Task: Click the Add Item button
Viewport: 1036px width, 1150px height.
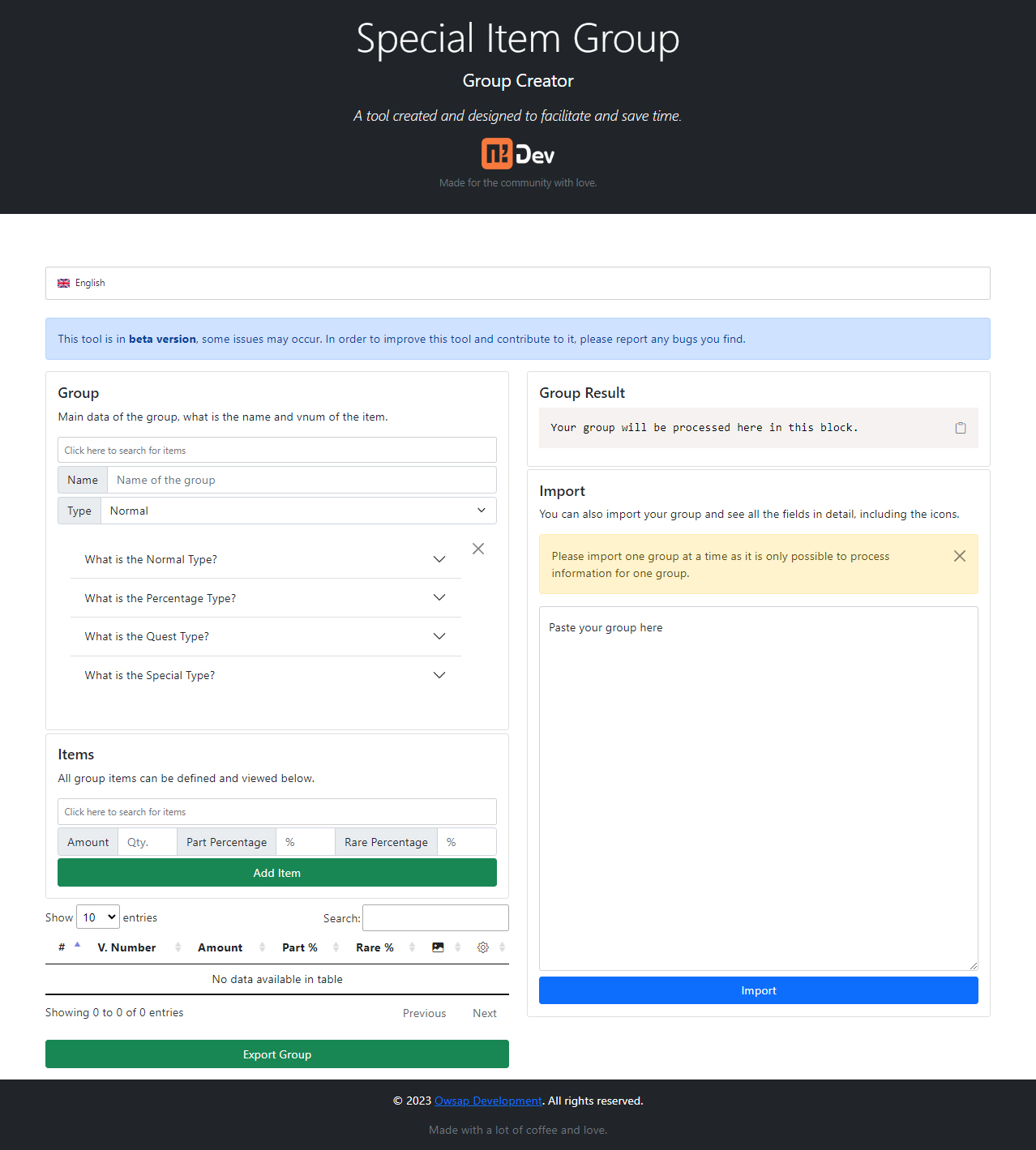Action: pyautogui.click(x=276, y=873)
